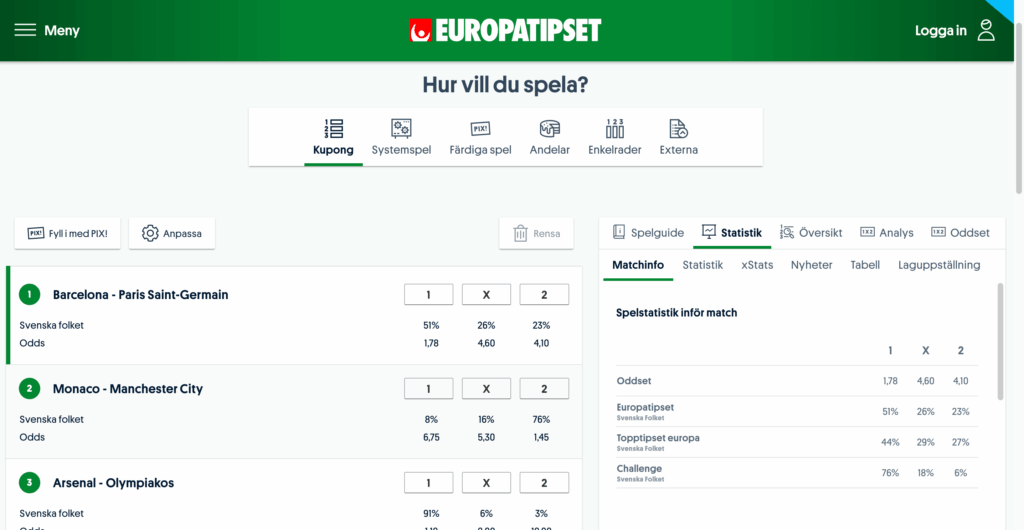Open the xStats sub-tab
Viewport: 1024px width, 530px height.
pyautogui.click(x=757, y=265)
